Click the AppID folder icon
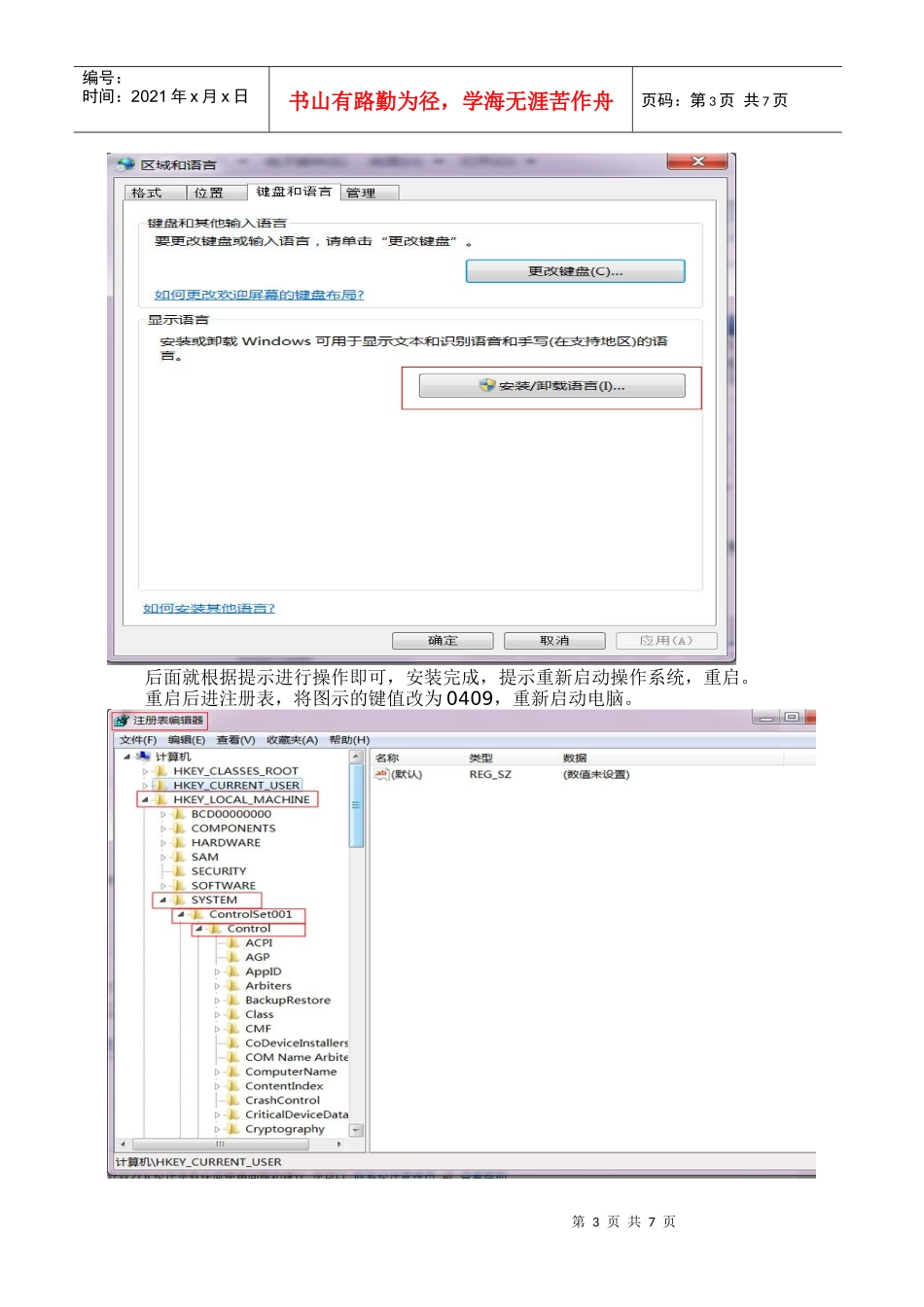The width and height of the screenshot is (924, 1307). [233, 971]
